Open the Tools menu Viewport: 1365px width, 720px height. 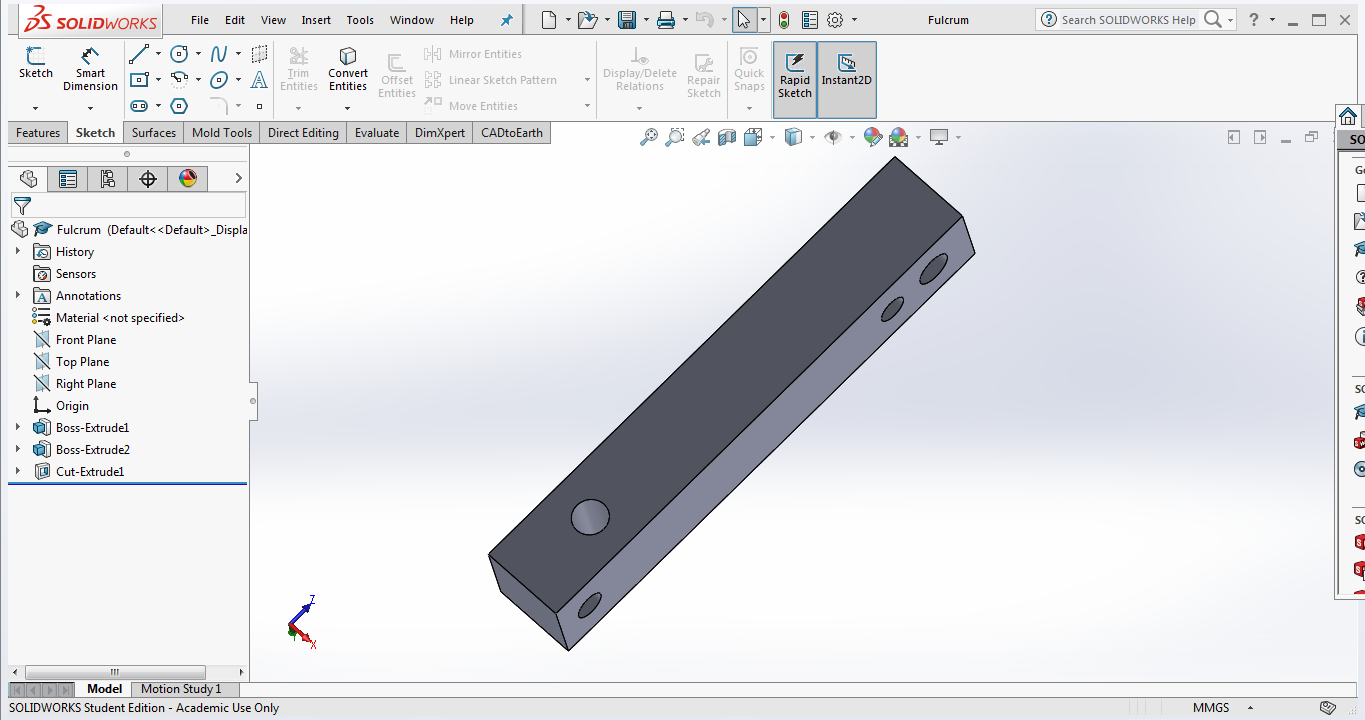tap(360, 20)
